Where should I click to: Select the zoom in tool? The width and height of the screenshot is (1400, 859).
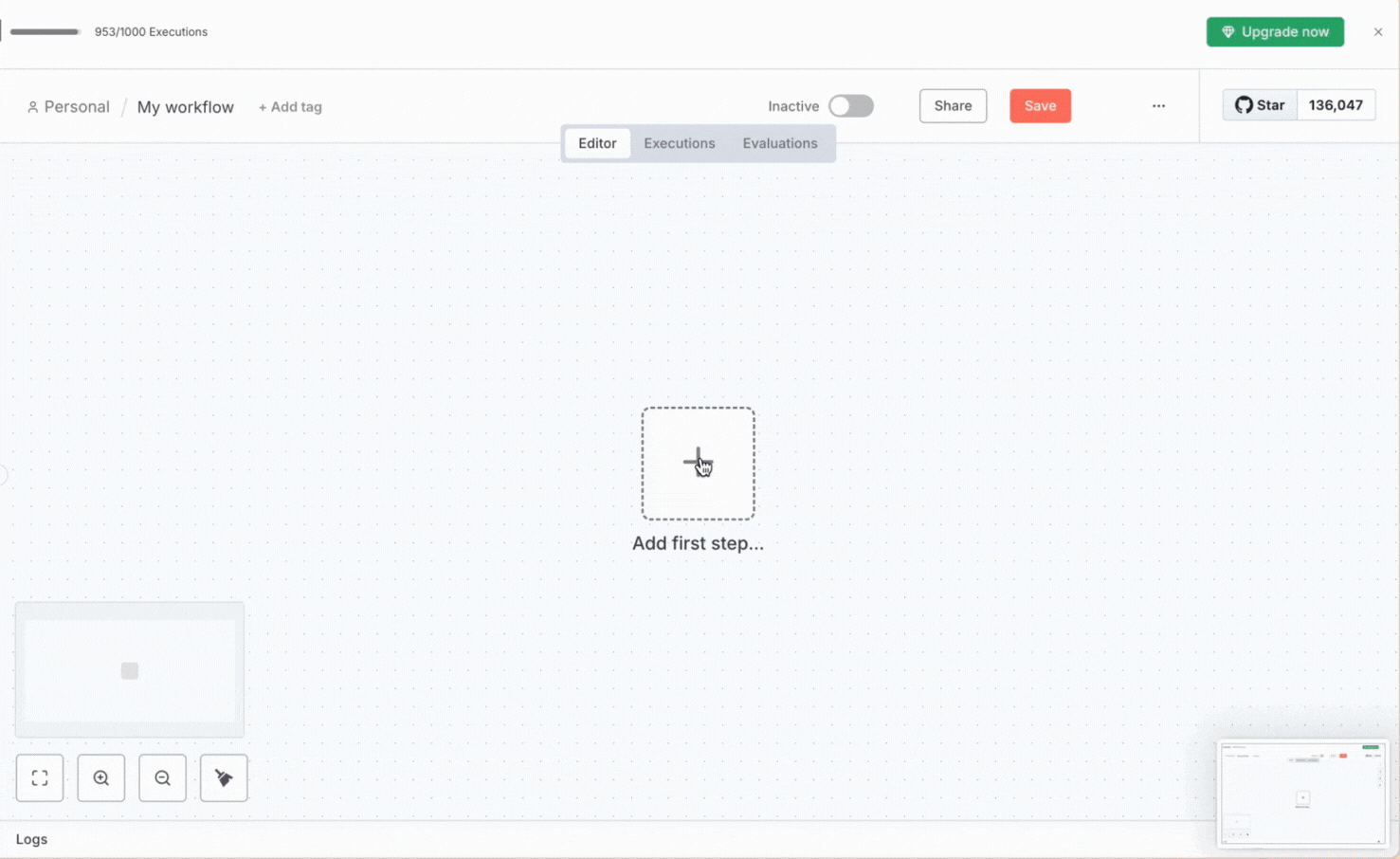point(100,777)
